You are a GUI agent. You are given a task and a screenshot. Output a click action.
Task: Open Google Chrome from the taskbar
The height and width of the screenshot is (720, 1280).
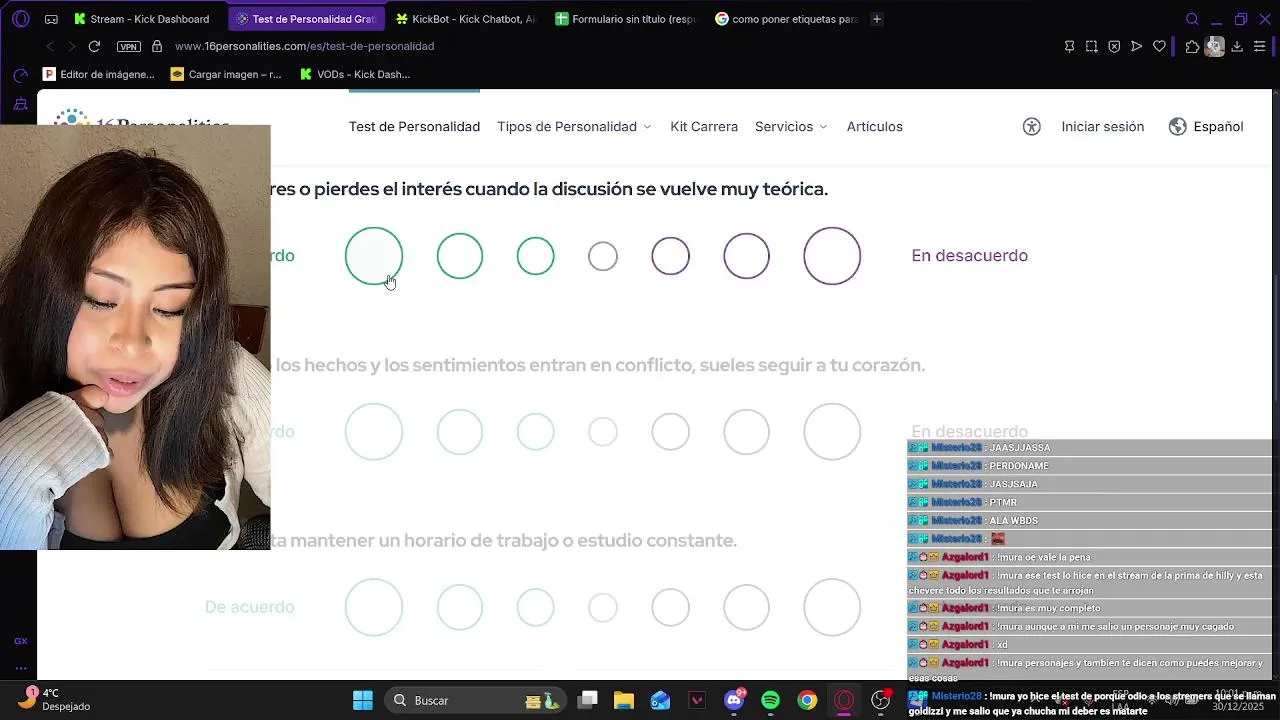(807, 700)
